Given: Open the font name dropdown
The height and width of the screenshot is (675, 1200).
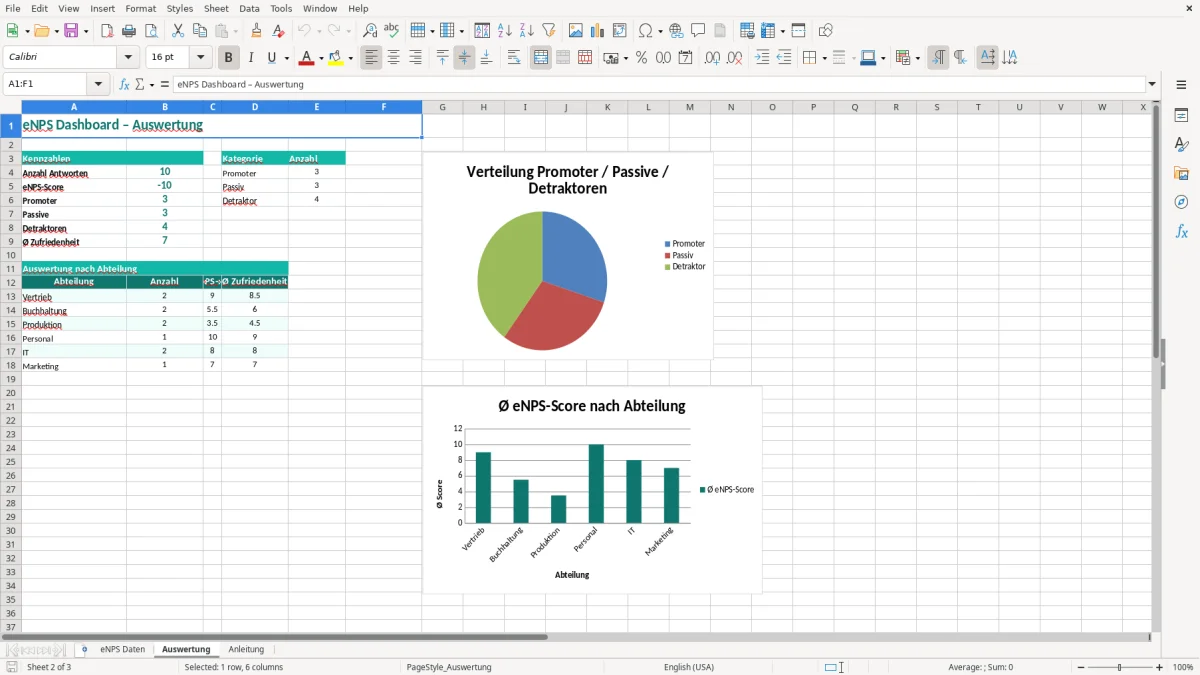Looking at the screenshot, I should pyautogui.click(x=128, y=58).
